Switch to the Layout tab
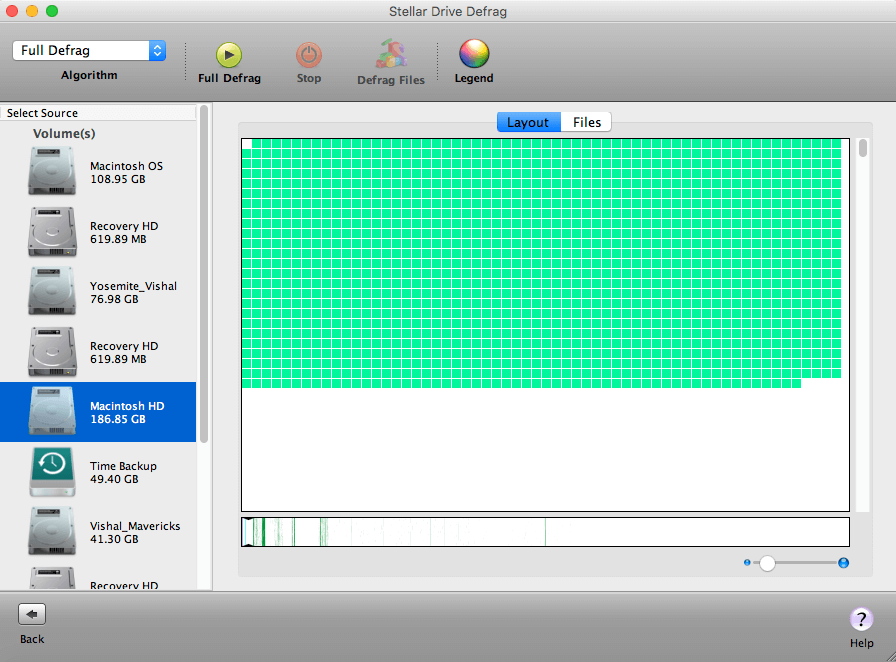Image resolution: width=896 pixels, height=662 pixels. 529,122
